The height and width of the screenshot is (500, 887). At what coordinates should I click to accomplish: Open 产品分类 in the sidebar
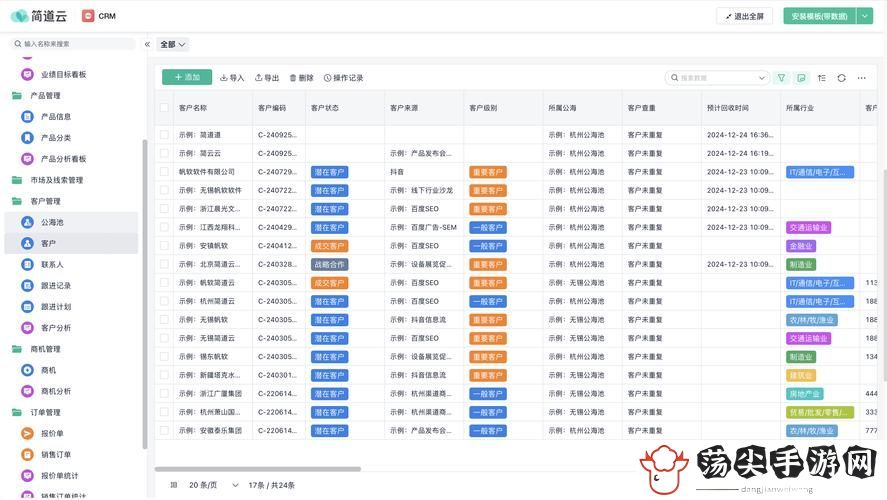tap(55, 137)
